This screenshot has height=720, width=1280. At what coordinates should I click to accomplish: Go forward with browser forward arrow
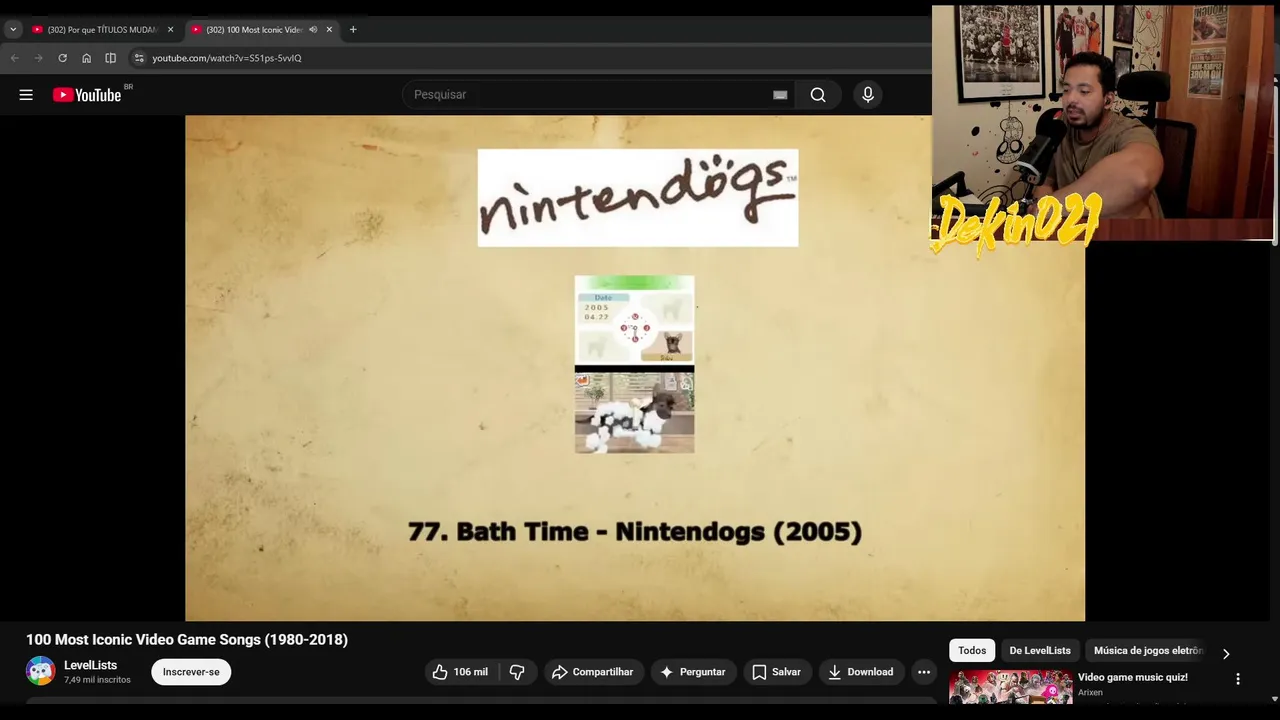coord(38,58)
